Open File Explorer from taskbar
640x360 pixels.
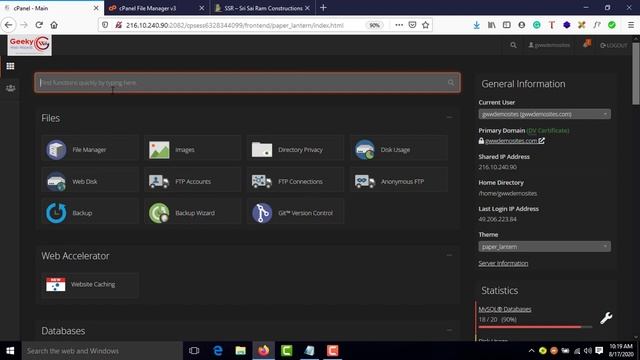[240, 351]
